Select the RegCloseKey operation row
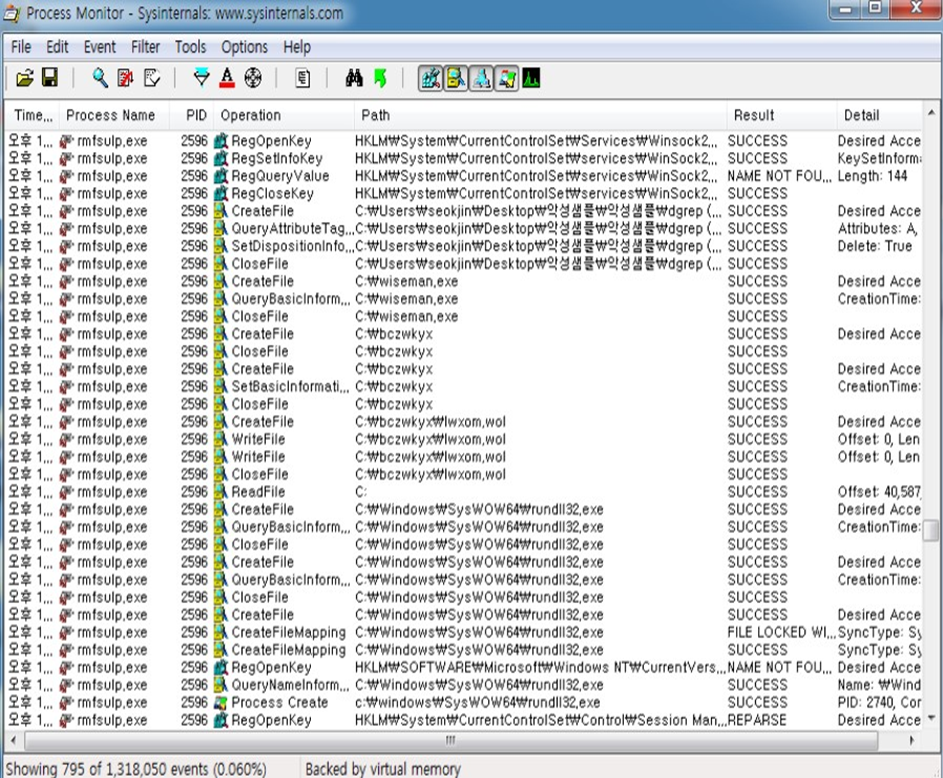This screenshot has height=778, width=943. click(463, 193)
